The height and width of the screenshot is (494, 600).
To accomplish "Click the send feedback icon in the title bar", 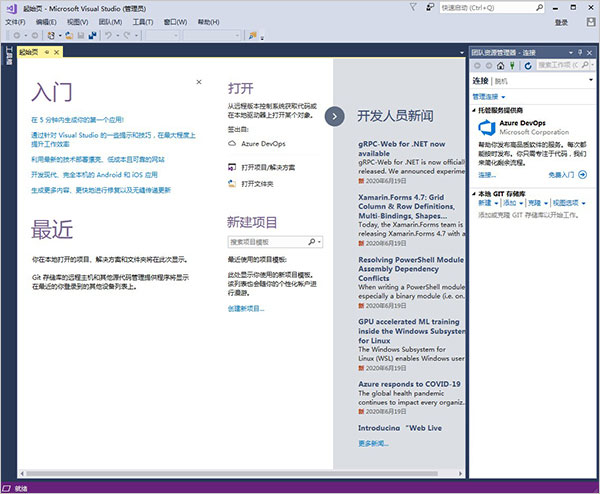I will (x=430, y=7).
